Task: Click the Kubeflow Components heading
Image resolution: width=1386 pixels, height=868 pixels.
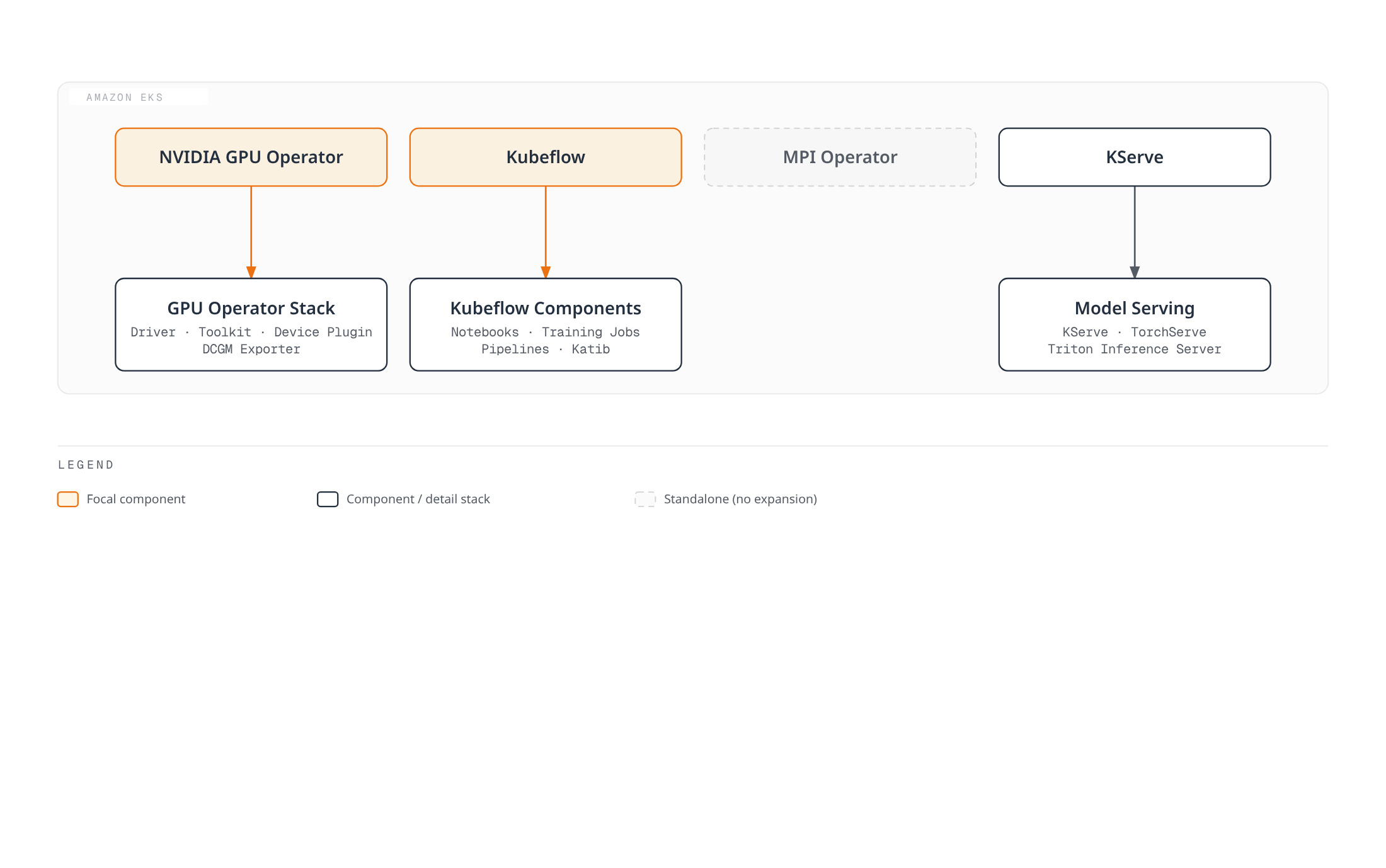Action: pos(546,308)
